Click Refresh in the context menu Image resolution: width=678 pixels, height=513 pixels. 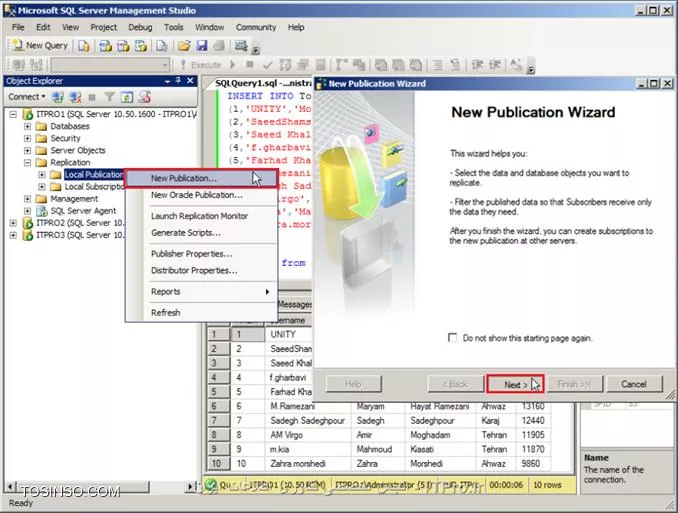pos(201,312)
